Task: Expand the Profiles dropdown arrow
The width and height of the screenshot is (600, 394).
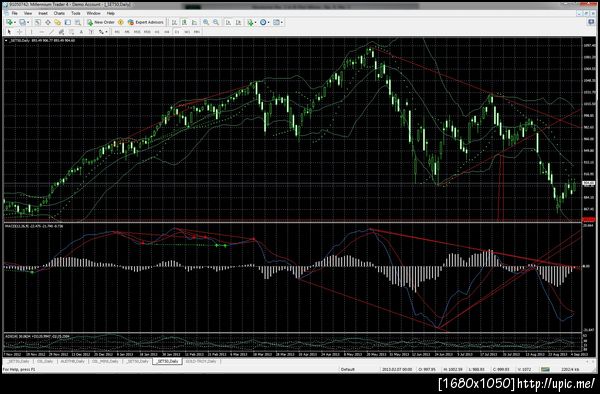Action: pyautogui.click(x=28, y=22)
